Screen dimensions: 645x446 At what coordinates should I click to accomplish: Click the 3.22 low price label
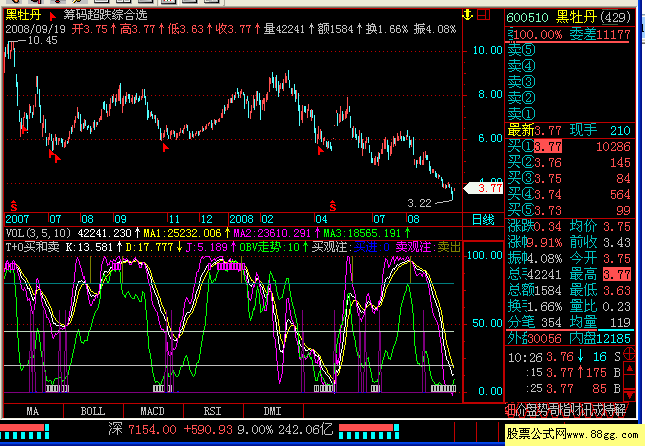pos(420,203)
